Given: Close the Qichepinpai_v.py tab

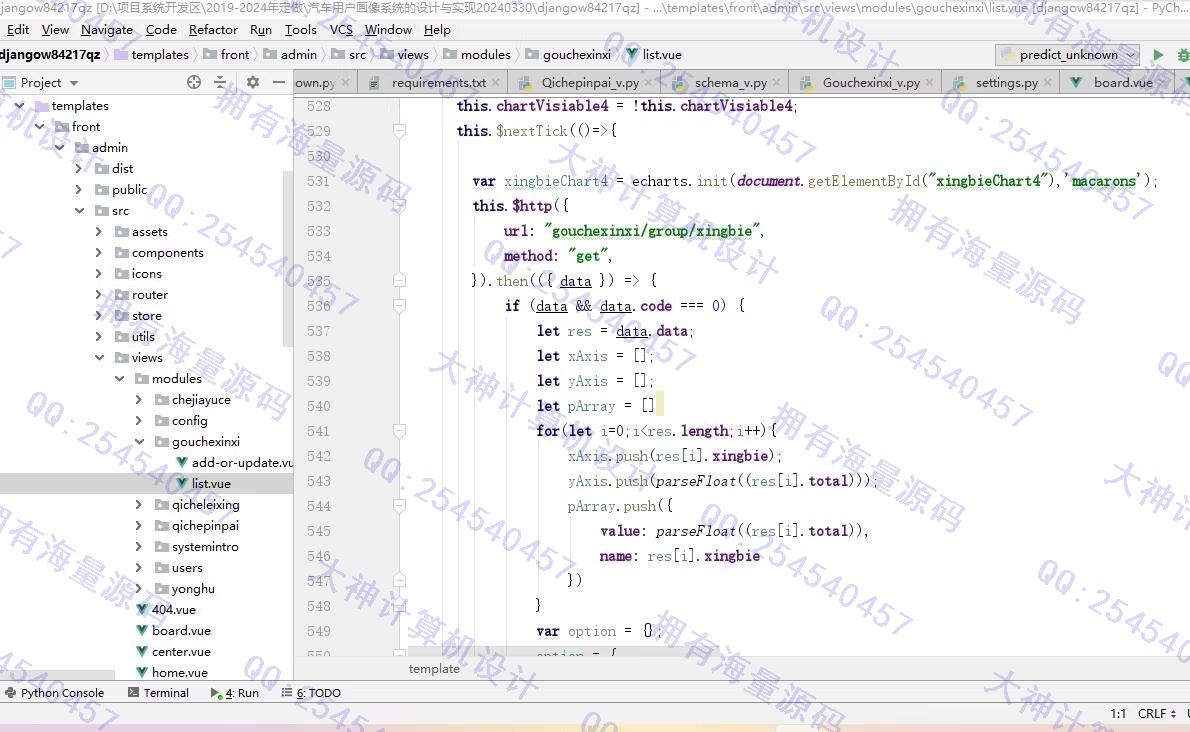Looking at the screenshot, I should coord(649,82).
